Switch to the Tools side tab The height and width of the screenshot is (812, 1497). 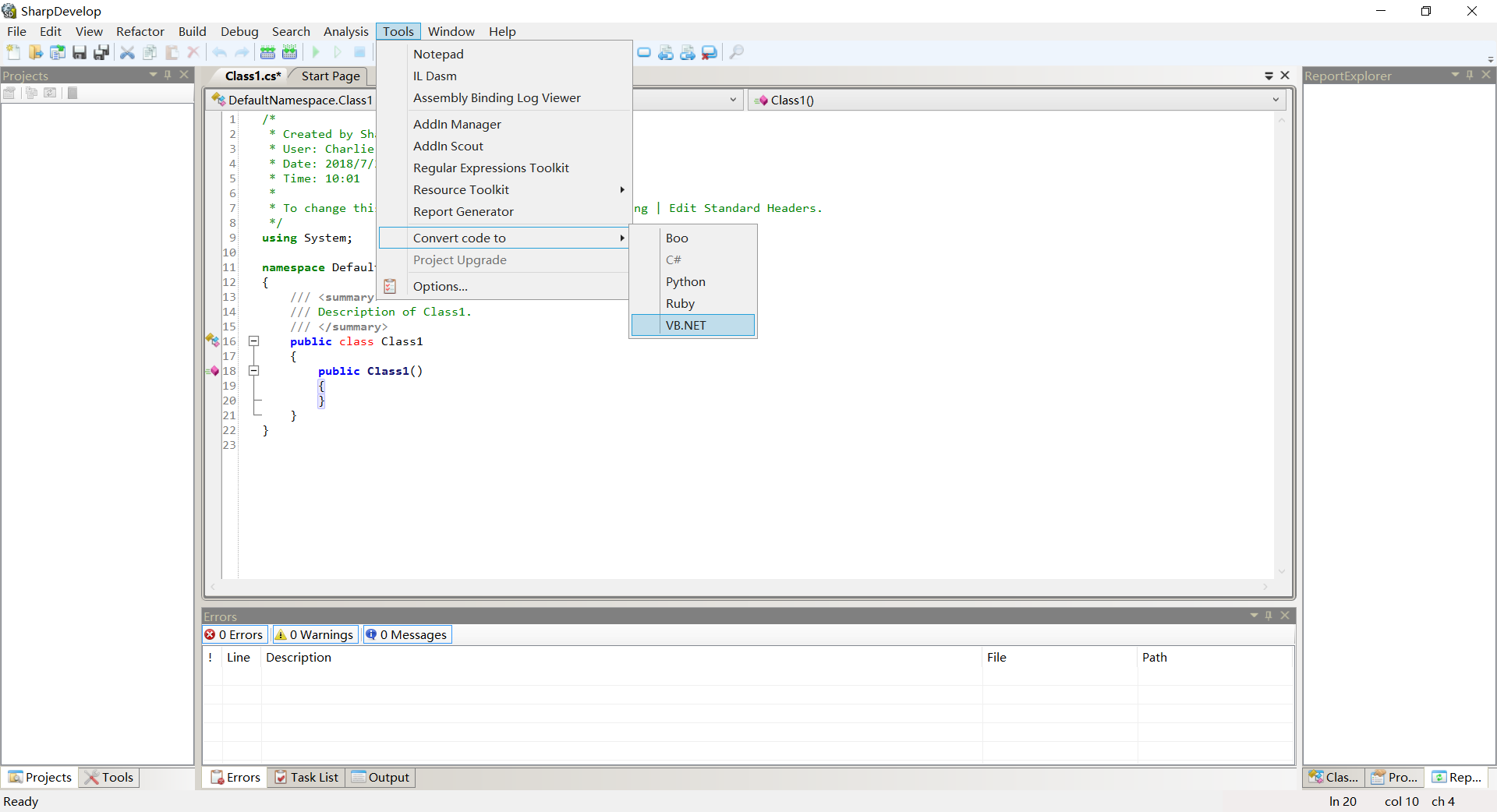[109, 777]
